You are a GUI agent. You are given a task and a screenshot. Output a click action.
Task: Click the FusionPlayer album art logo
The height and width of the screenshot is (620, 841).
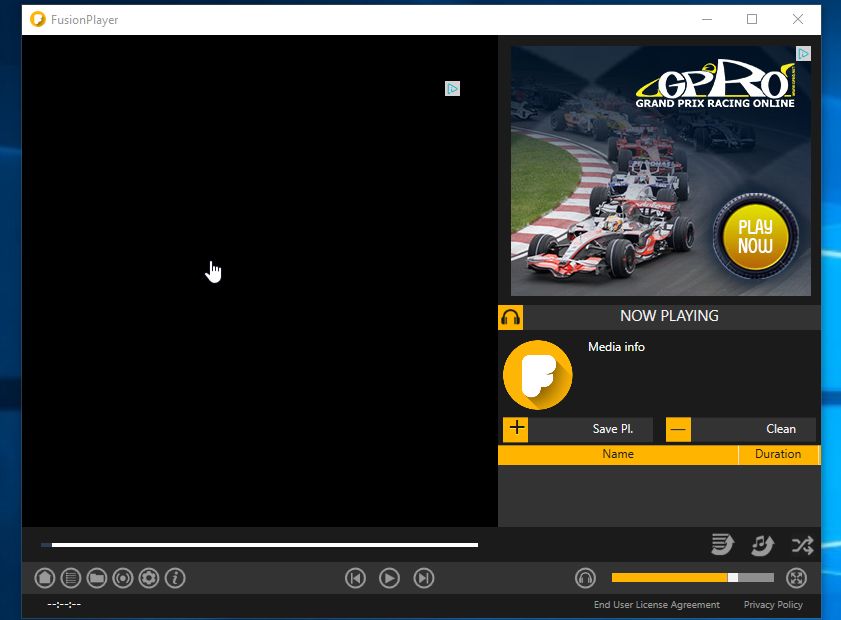click(538, 375)
